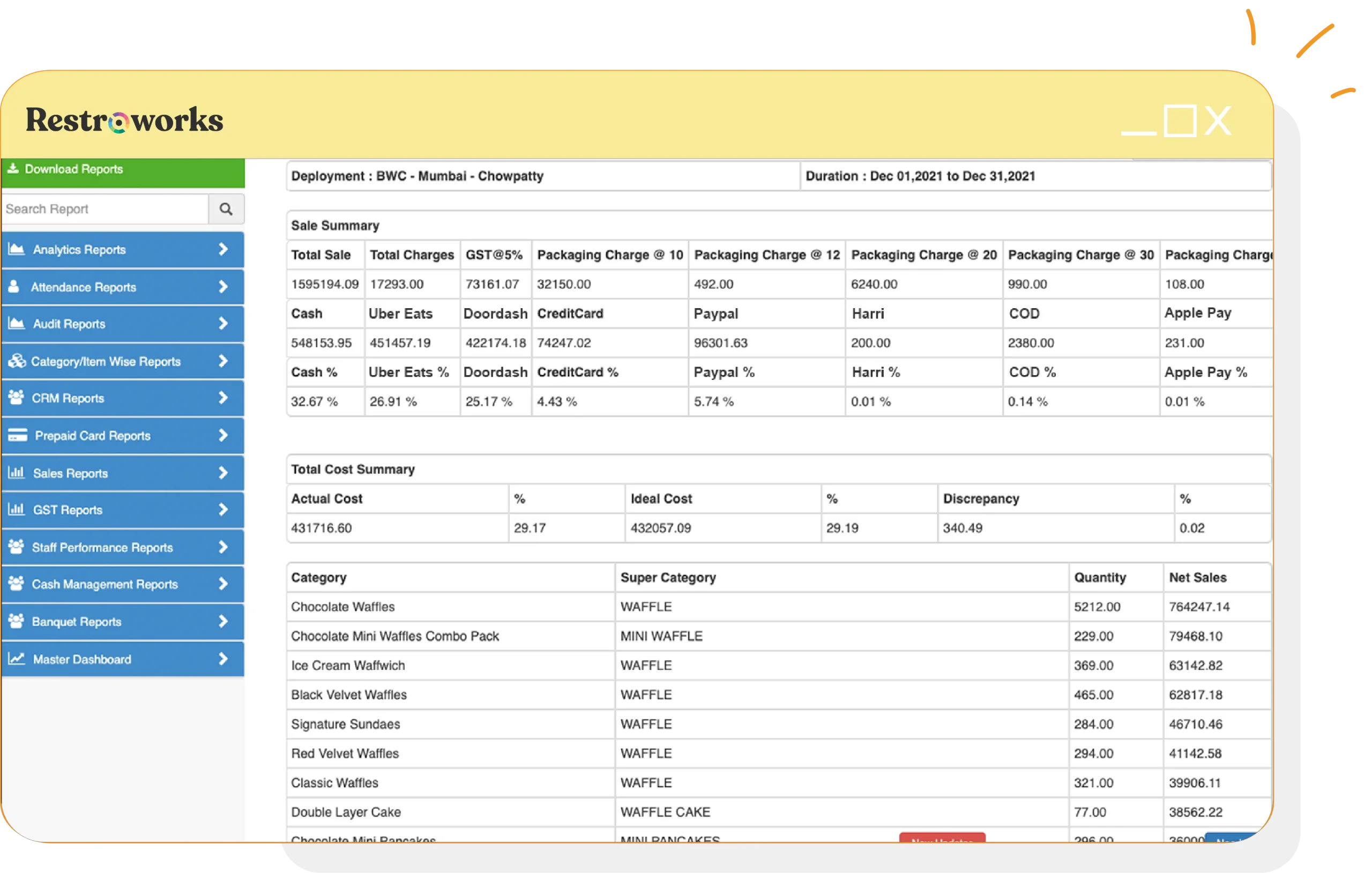Click the Audit Reports graph icon
The width and height of the screenshot is (1372, 873).
click(x=16, y=324)
